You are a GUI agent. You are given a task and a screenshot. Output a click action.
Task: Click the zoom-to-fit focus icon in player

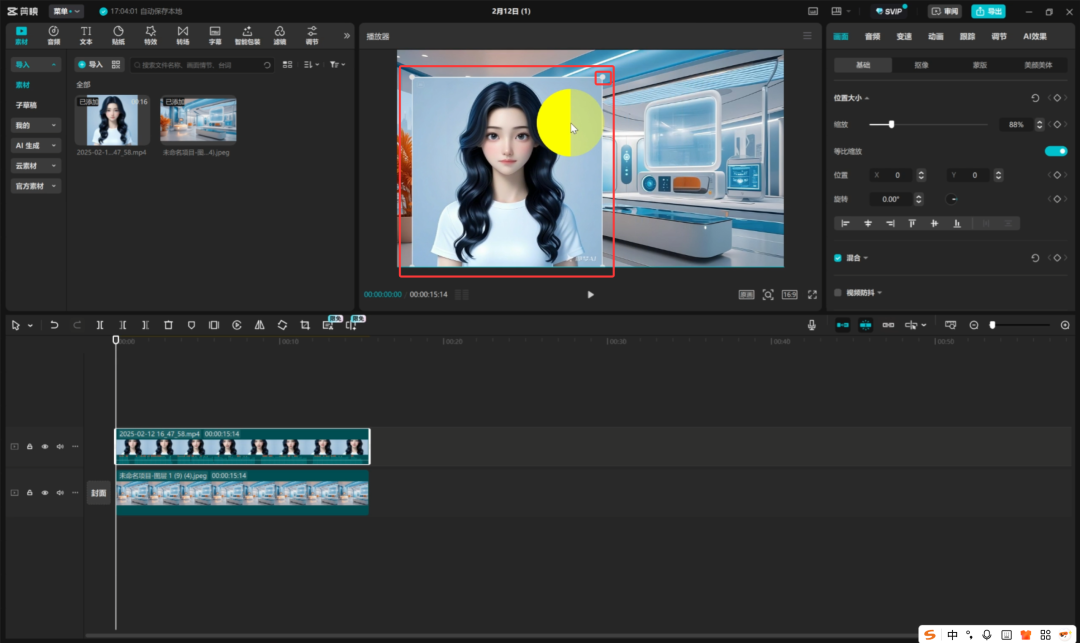tap(768, 295)
